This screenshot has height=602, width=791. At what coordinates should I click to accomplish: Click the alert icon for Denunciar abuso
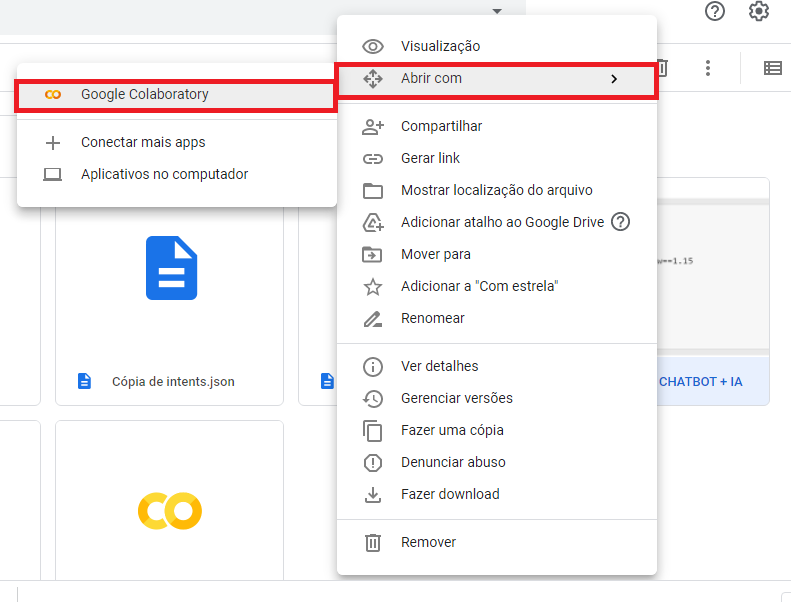tap(373, 463)
